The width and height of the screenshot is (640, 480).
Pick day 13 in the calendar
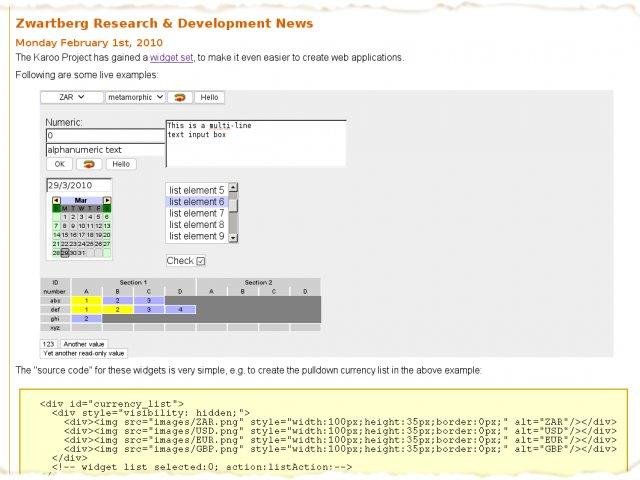coord(107,226)
